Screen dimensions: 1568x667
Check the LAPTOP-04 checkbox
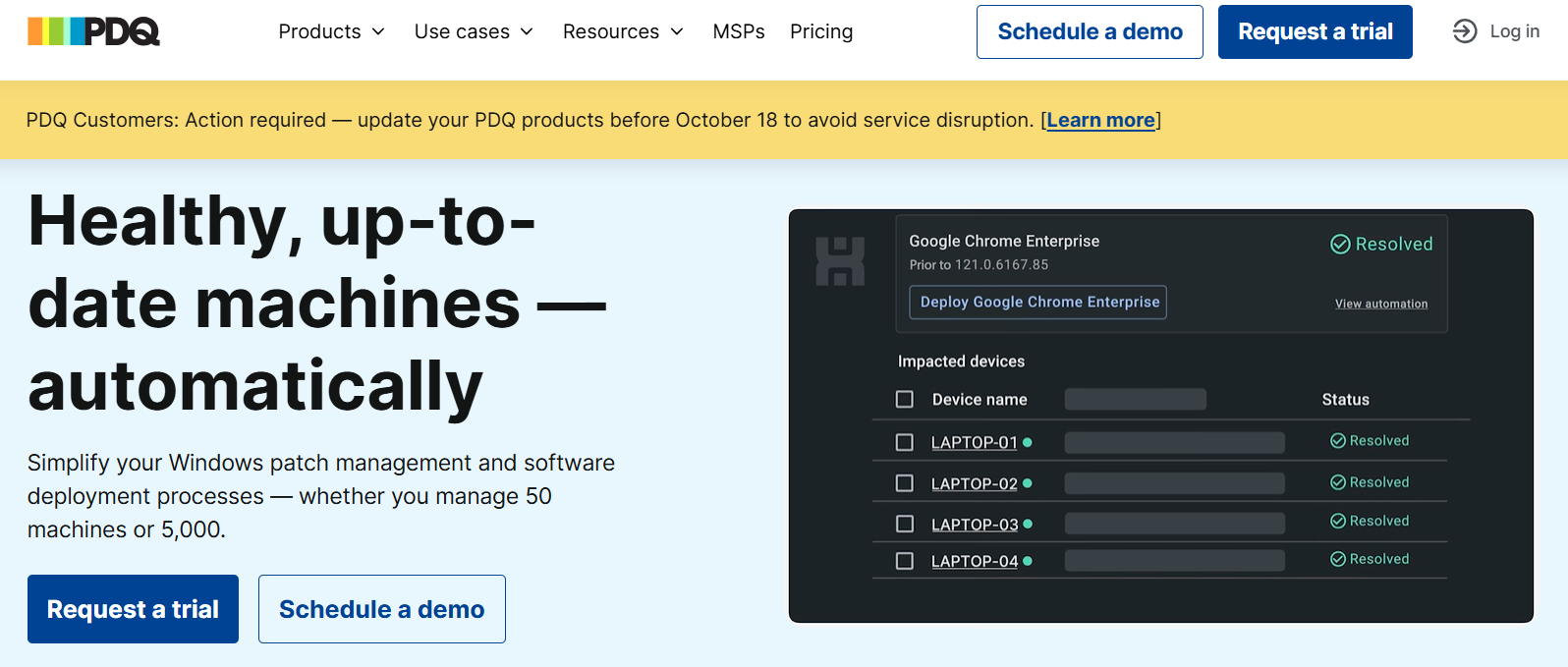point(905,561)
